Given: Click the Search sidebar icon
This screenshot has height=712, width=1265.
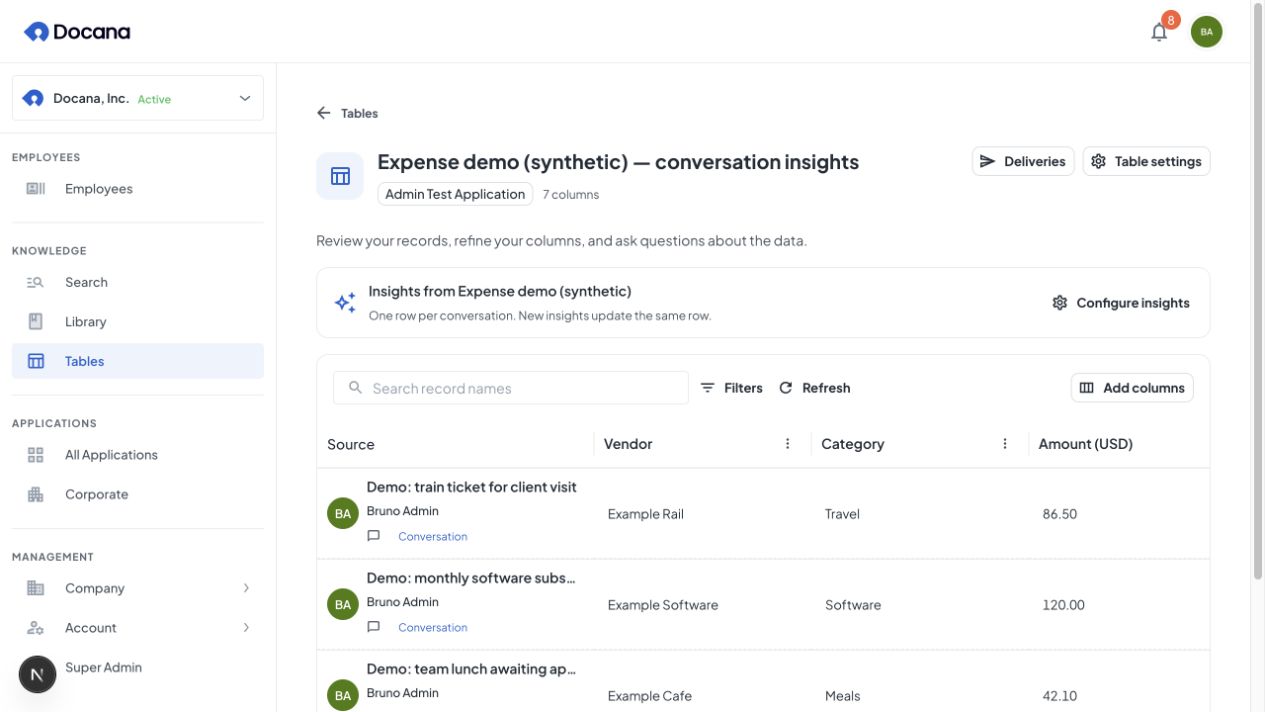Looking at the screenshot, I should [36, 282].
